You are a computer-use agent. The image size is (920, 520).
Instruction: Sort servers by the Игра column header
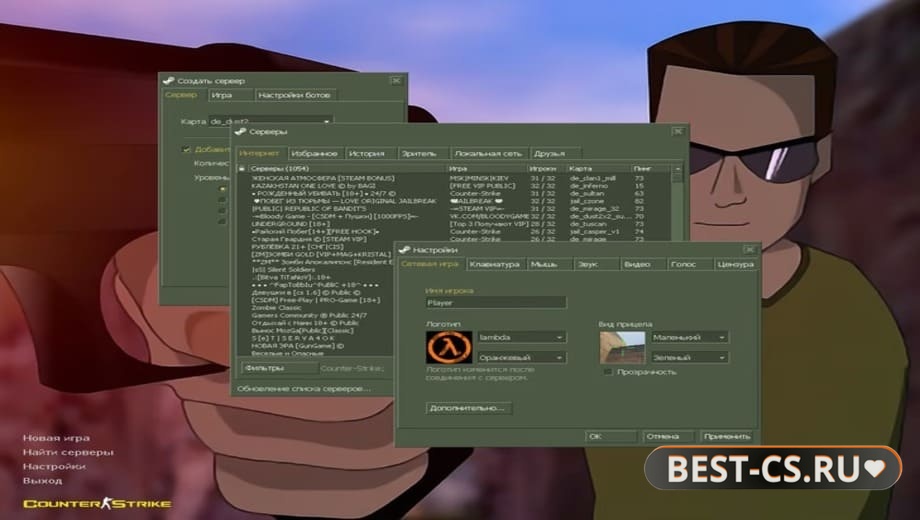488,168
